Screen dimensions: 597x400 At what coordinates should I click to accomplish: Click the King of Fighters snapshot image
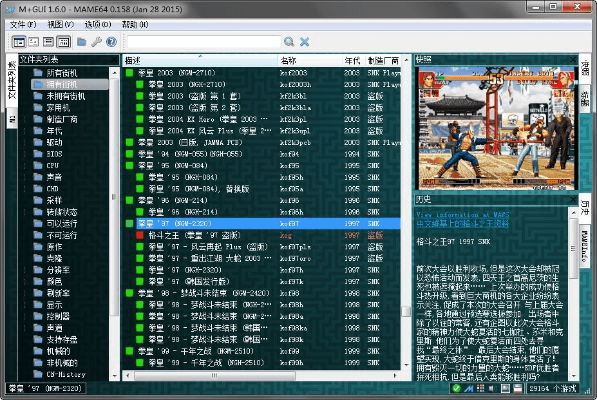pos(496,128)
